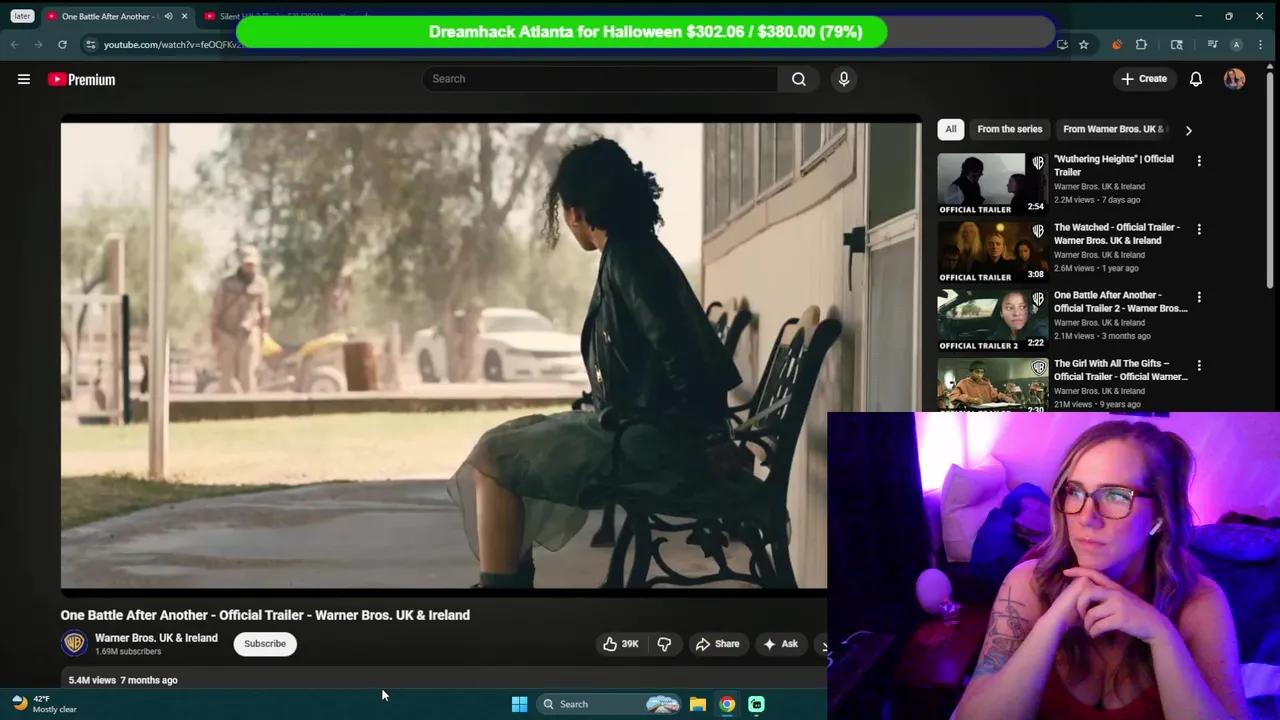
Task: Open Wuthering Heights trailer thumbnail
Action: pyautogui.click(x=993, y=183)
